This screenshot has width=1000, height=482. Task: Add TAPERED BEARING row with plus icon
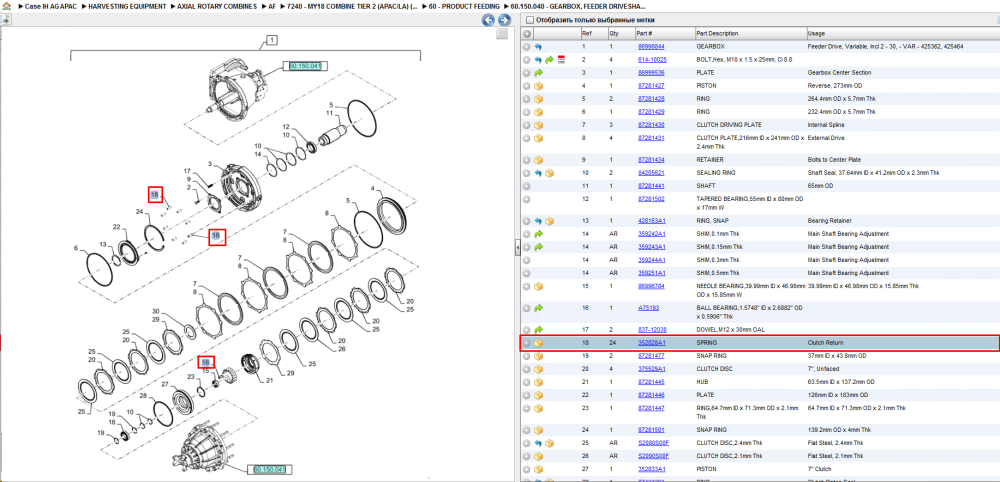[527, 199]
